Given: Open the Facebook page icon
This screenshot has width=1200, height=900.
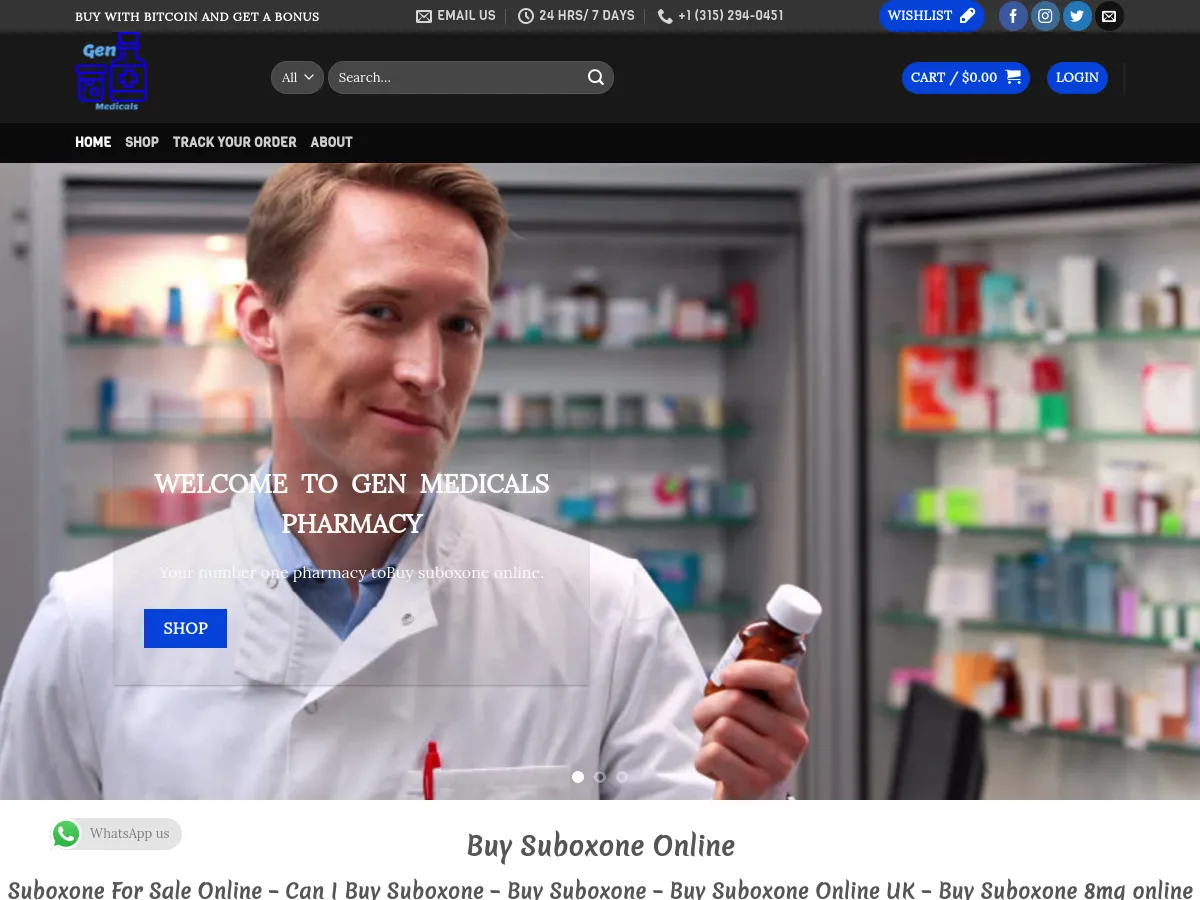Looking at the screenshot, I should 1013,16.
